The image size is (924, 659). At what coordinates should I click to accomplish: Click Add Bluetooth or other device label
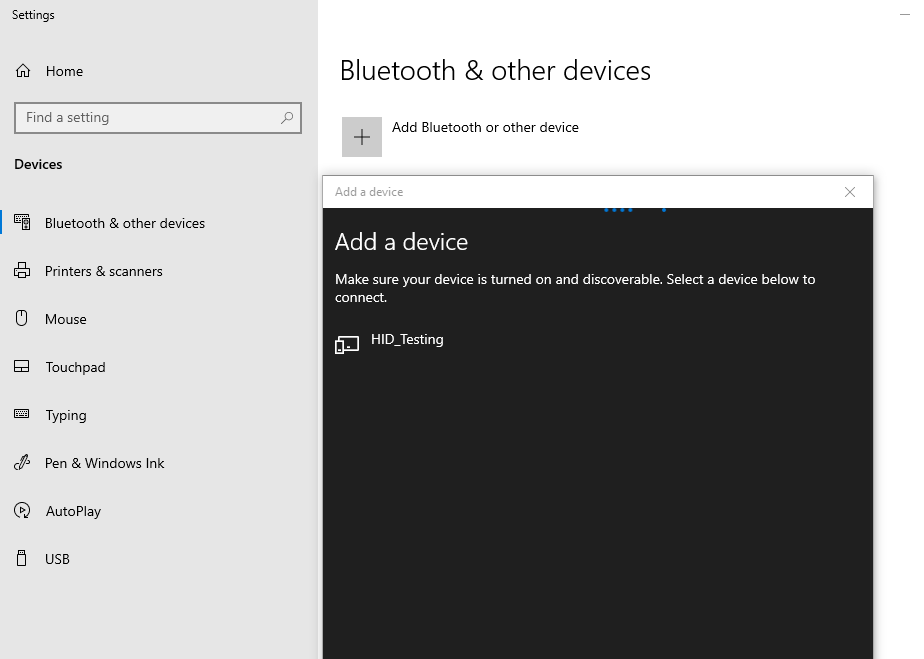(x=485, y=127)
